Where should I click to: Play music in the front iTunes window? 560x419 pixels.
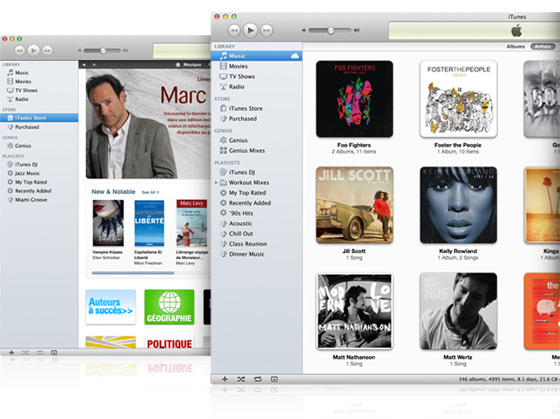coord(250,30)
